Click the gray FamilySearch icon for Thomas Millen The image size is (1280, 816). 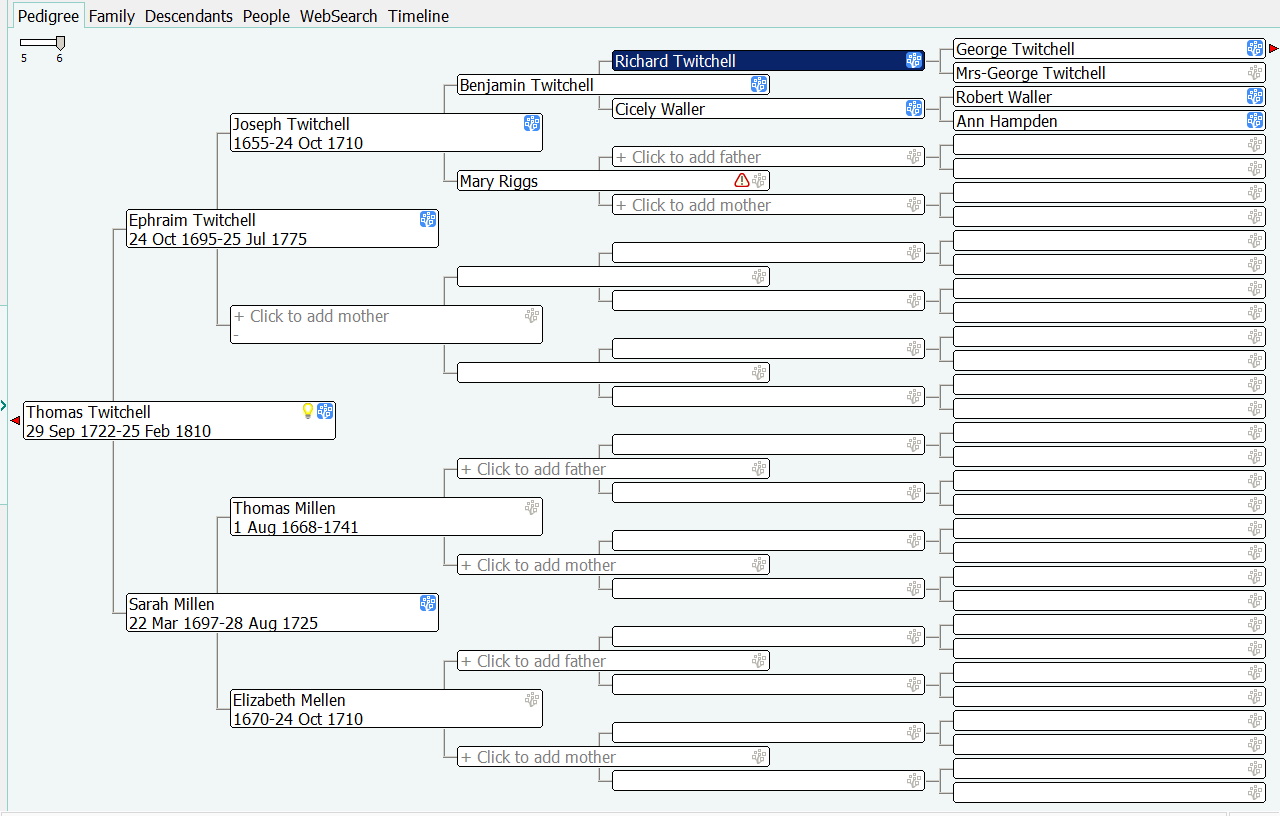click(x=532, y=507)
